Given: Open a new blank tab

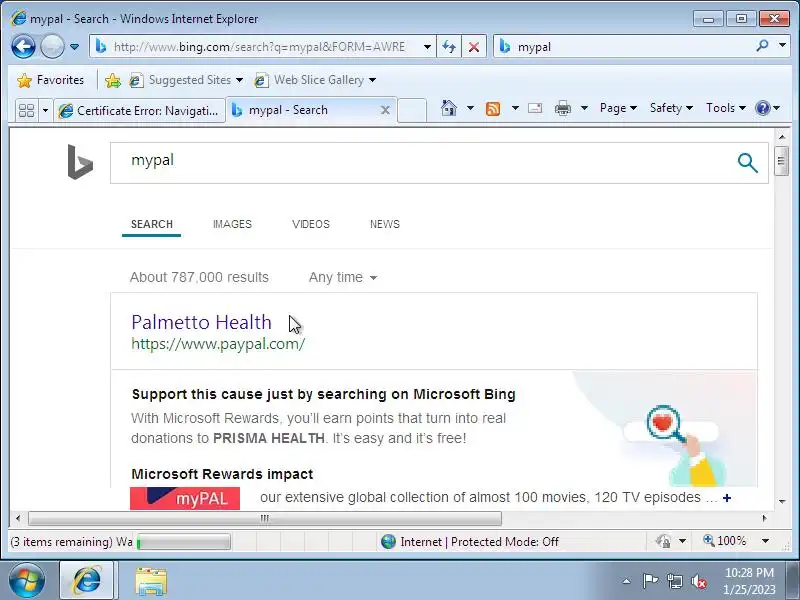Looking at the screenshot, I should pyautogui.click(x=412, y=110).
